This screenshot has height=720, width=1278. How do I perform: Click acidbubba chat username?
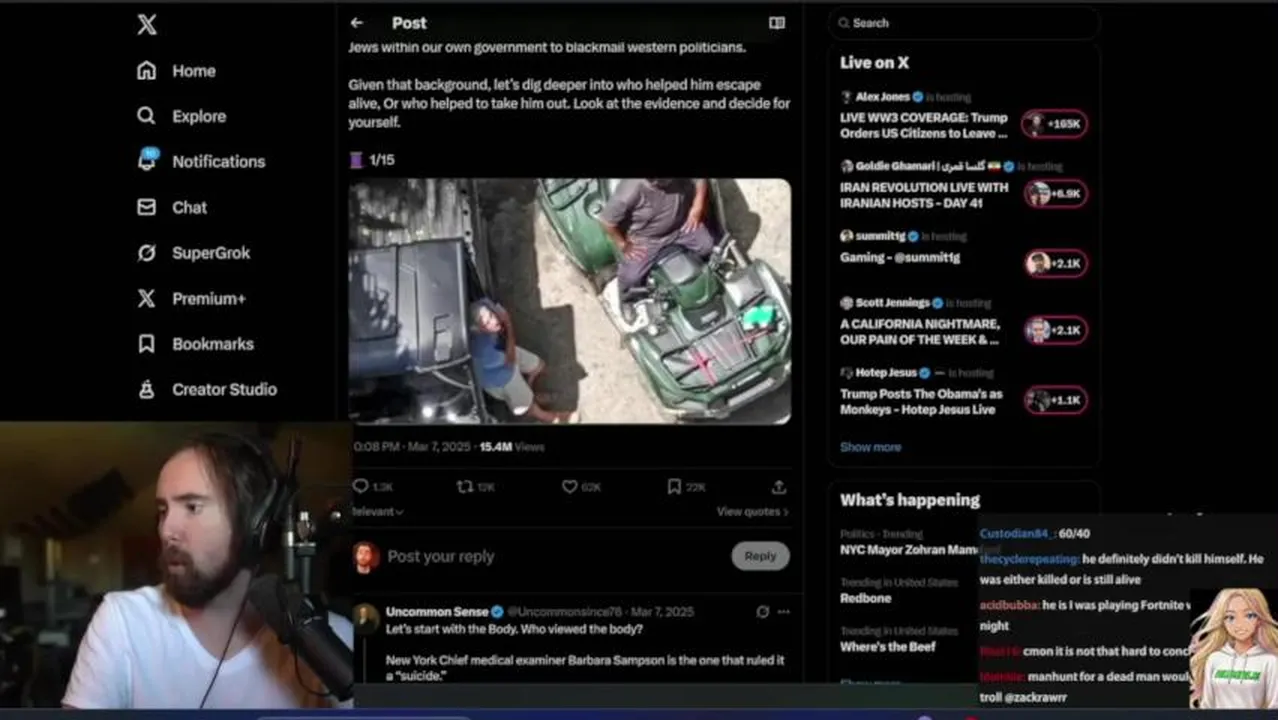coord(1008,605)
